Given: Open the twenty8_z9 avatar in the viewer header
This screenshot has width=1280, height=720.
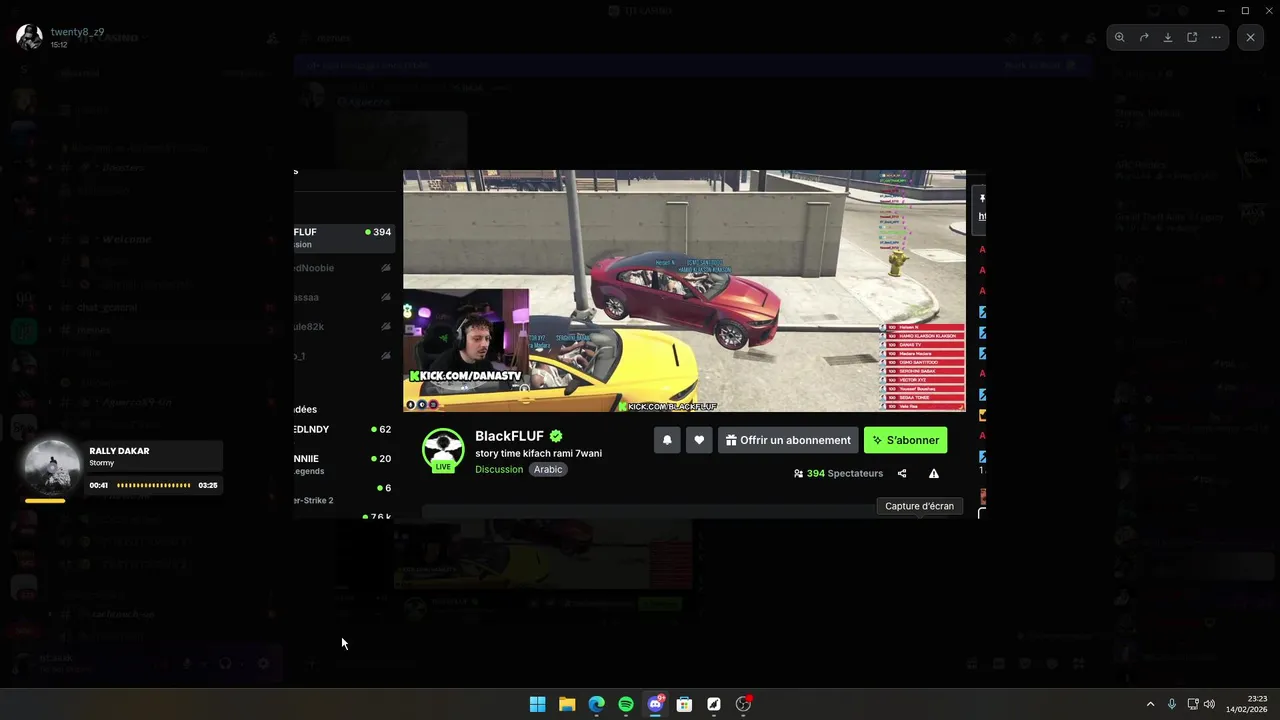Looking at the screenshot, I should 29,37.
